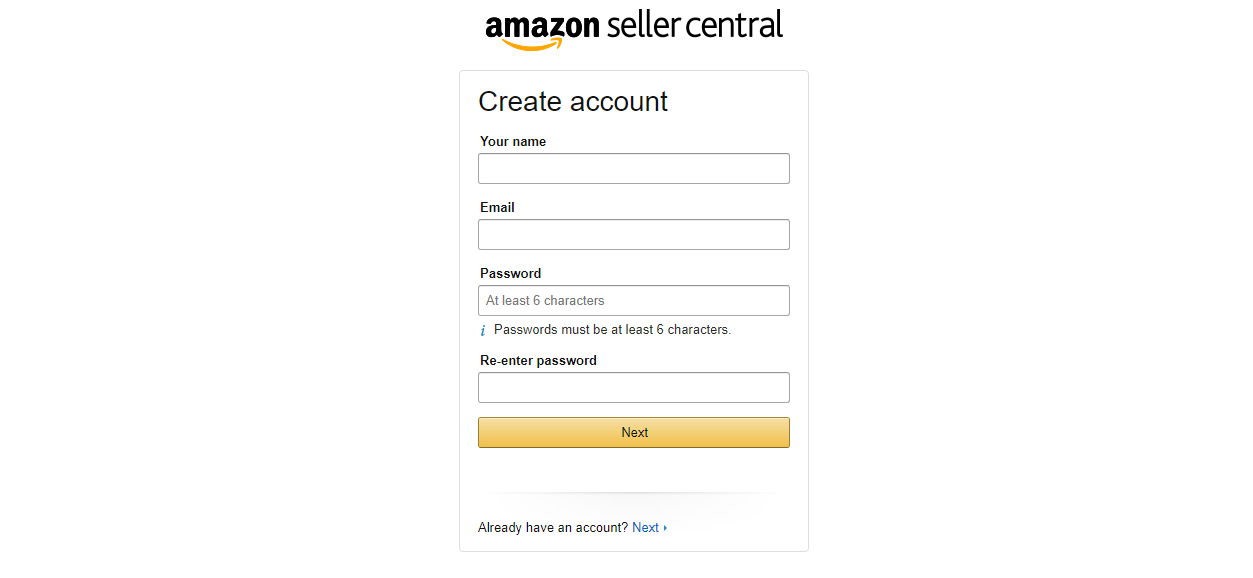Click the Password field with placeholder text
The width and height of the screenshot is (1253, 578).
pyautogui.click(x=633, y=300)
